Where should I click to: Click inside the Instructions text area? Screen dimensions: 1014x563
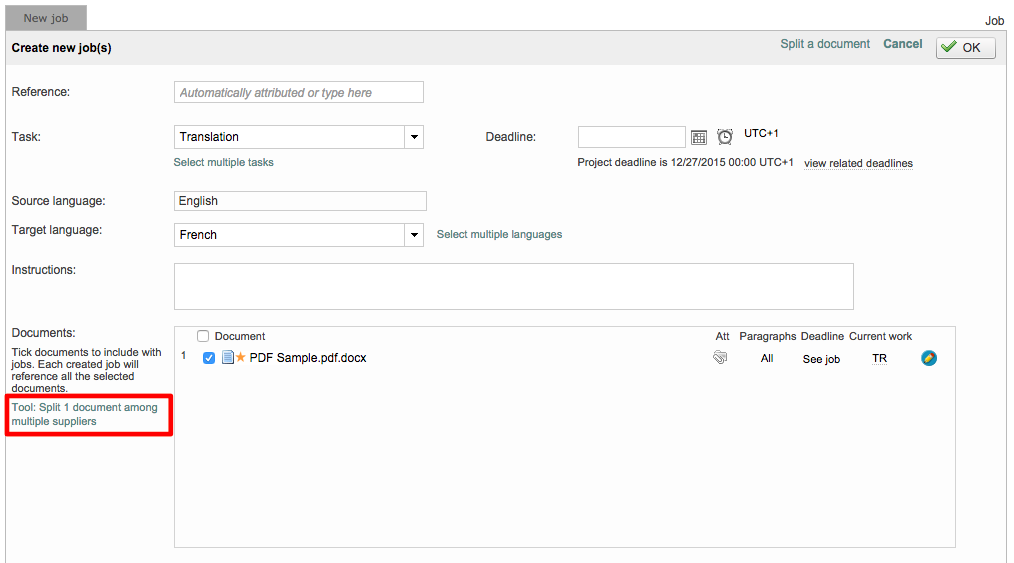(x=513, y=286)
